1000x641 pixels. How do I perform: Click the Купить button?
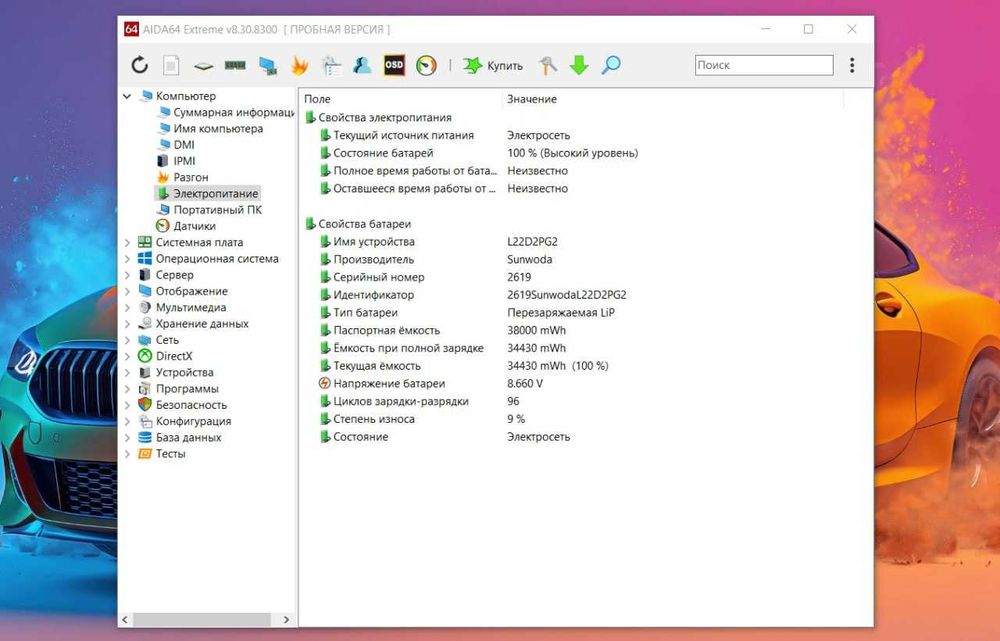pyautogui.click(x=493, y=65)
